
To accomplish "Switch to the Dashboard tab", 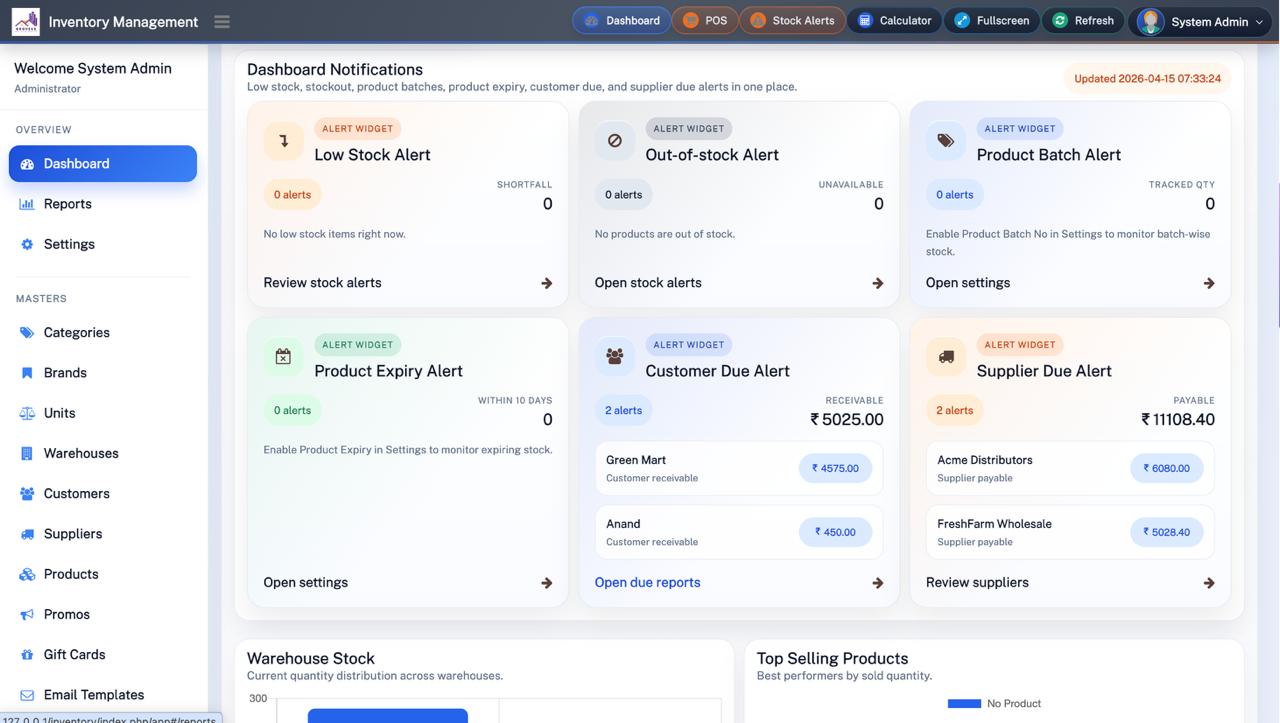I will [x=620, y=19].
